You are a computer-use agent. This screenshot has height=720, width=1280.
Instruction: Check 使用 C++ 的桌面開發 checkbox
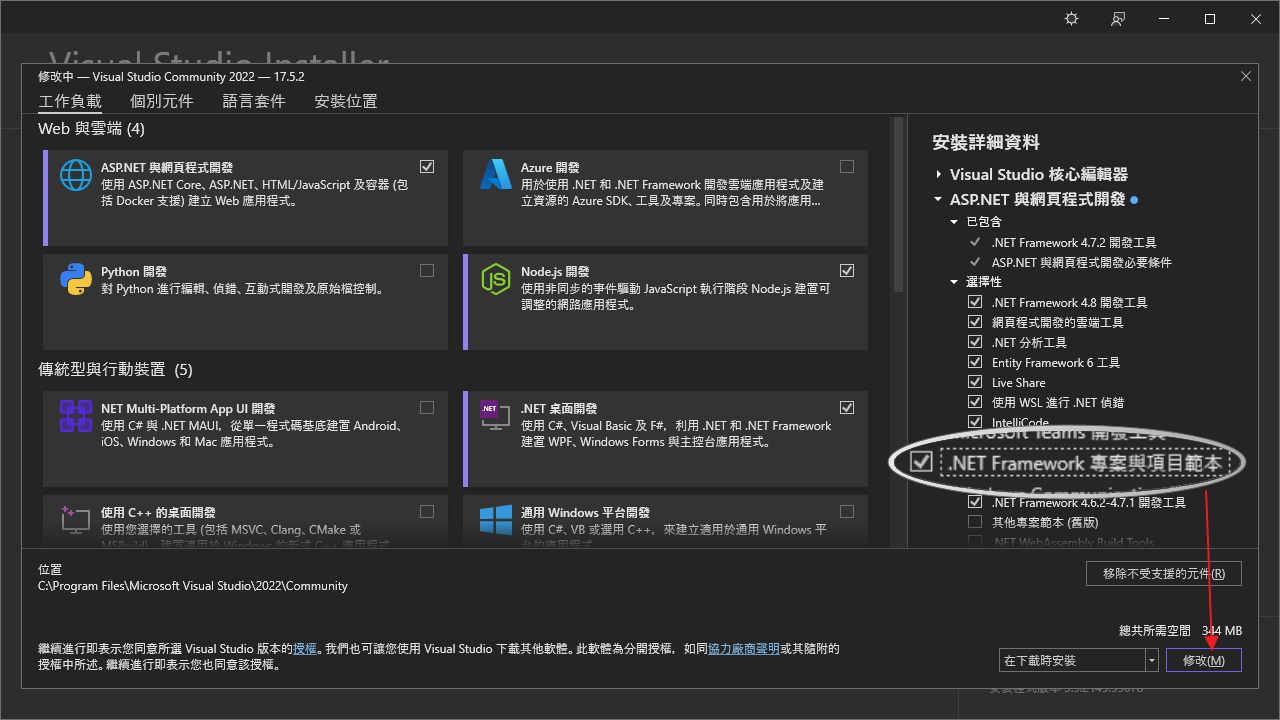pyautogui.click(x=427, y=511)
